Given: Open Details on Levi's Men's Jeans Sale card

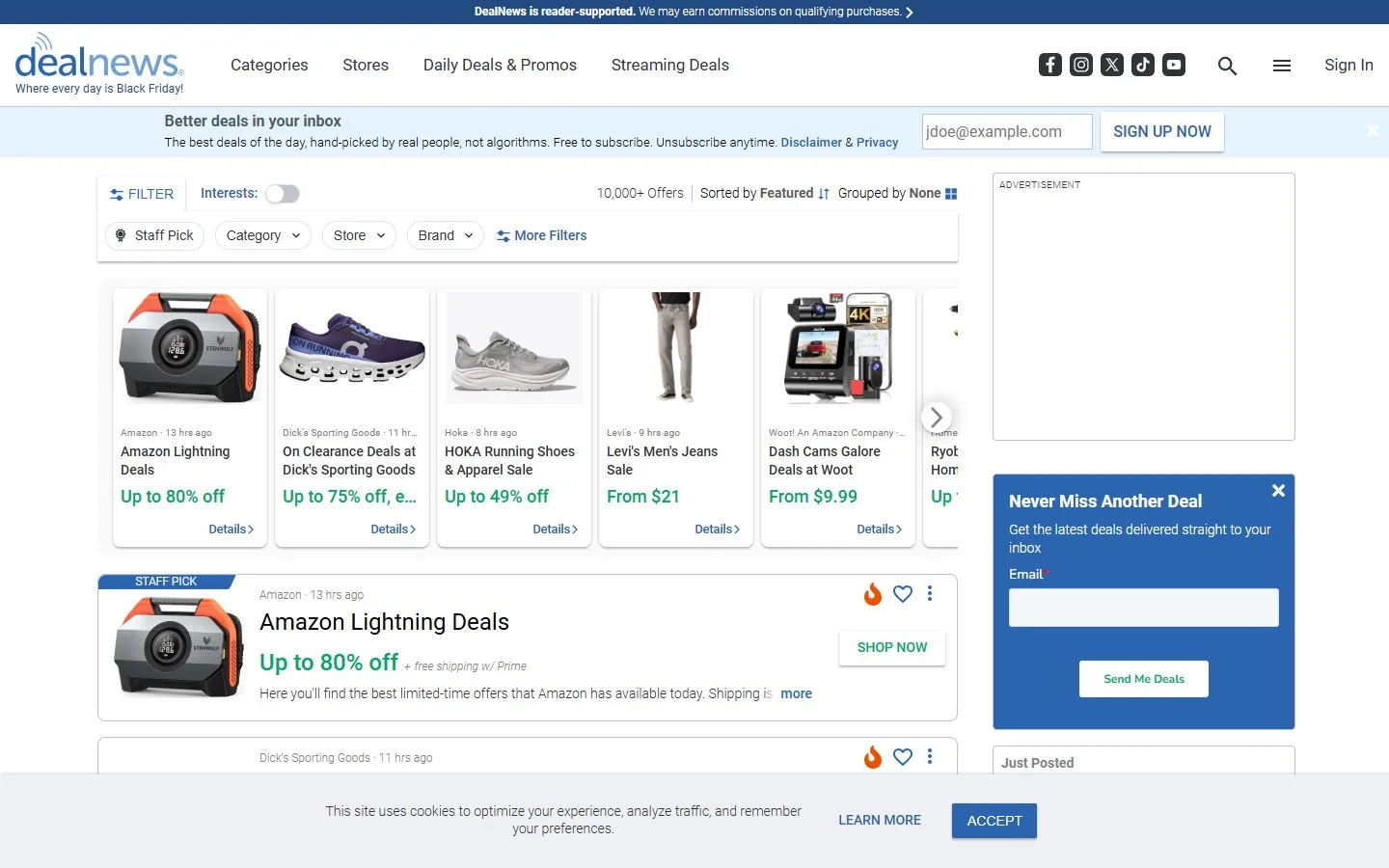Looking at the screenshot, I should (717, 529).
